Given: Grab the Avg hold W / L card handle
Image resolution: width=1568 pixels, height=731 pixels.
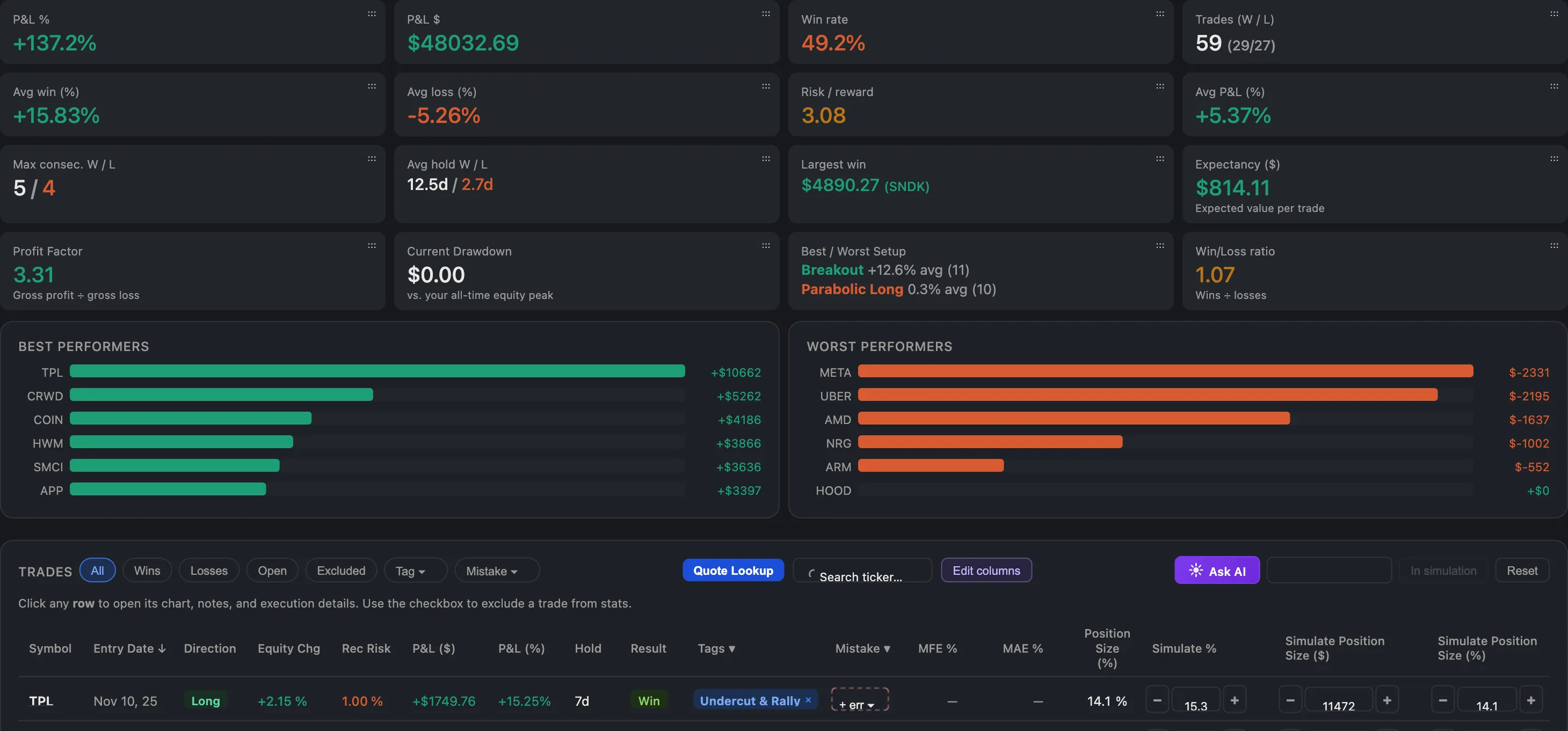Looking at the screenshot, I should [x=766, y=159].
